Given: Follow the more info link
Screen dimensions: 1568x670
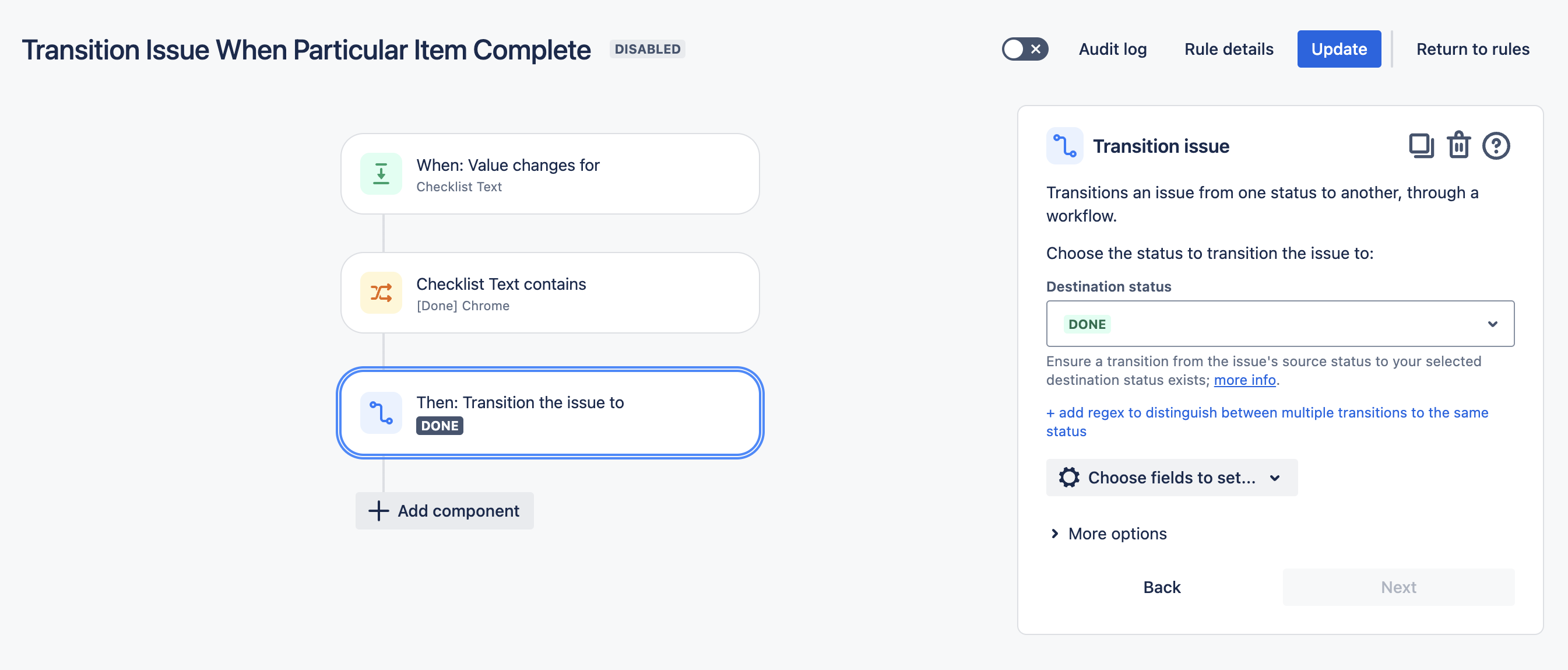Looking at the screenshot, I should 1244,380.
